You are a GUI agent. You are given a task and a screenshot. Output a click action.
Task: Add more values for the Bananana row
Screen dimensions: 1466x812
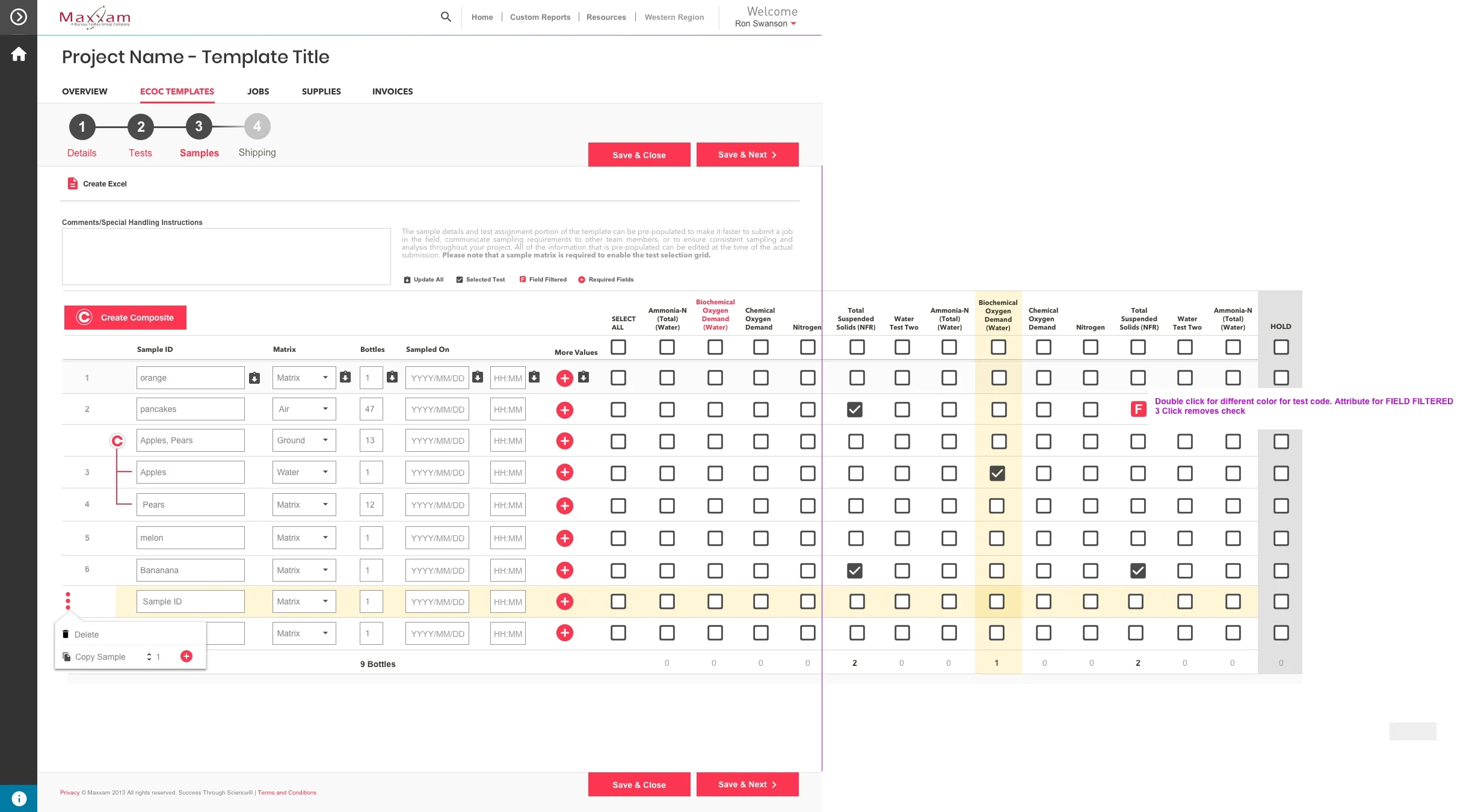tap(564, 570)
